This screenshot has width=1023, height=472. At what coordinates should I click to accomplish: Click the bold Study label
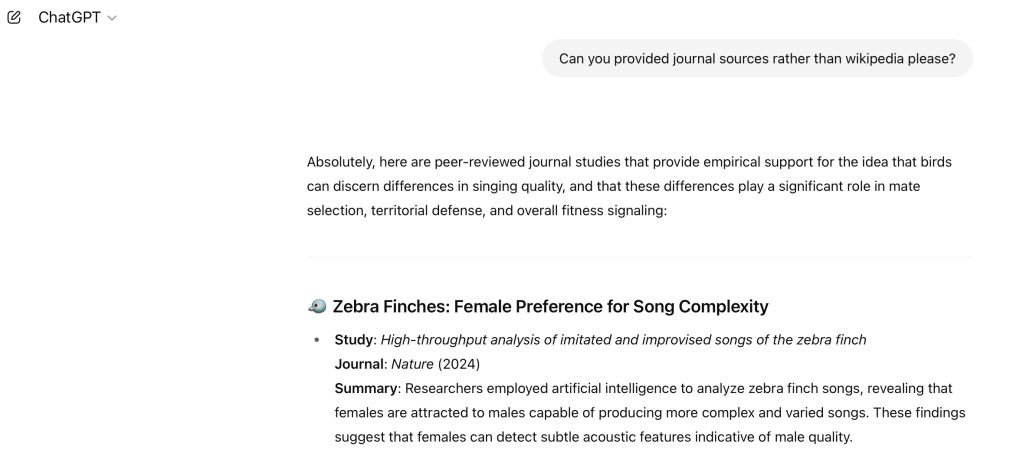pos(353,340)
